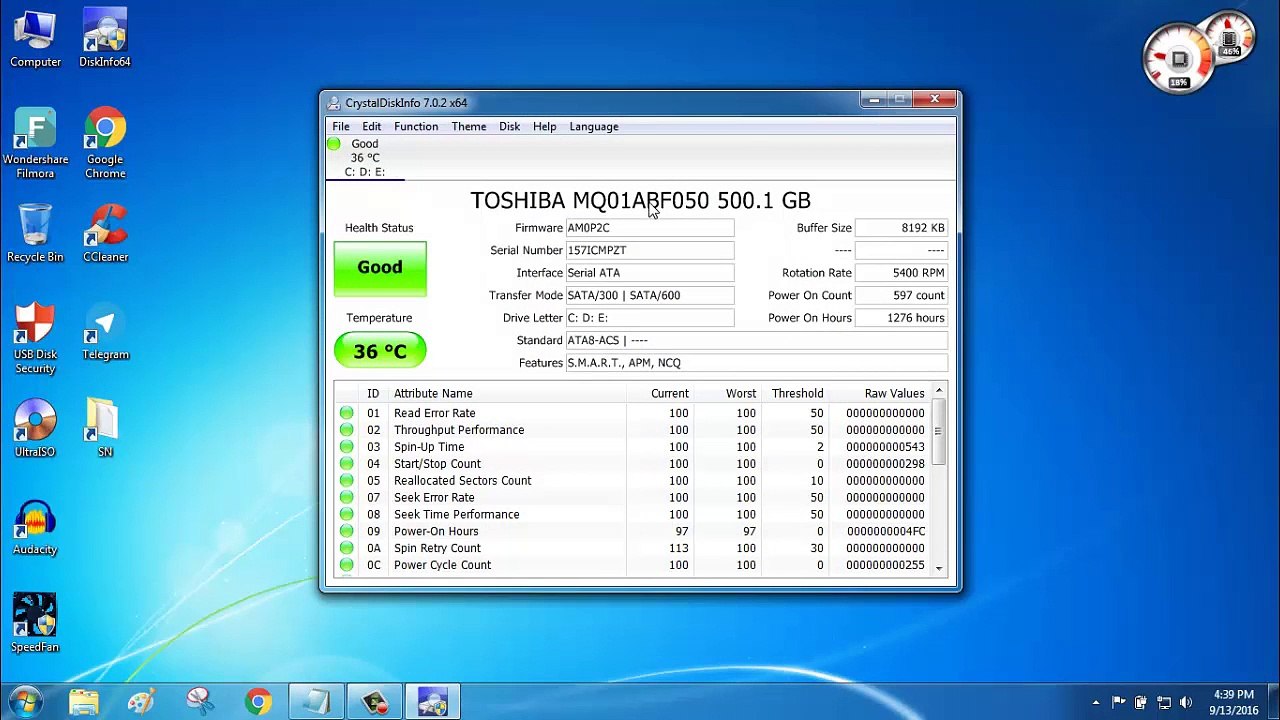Click the Transfer Mode field
This screenshot has height=720, width=1280.
(x=650, y=295)
